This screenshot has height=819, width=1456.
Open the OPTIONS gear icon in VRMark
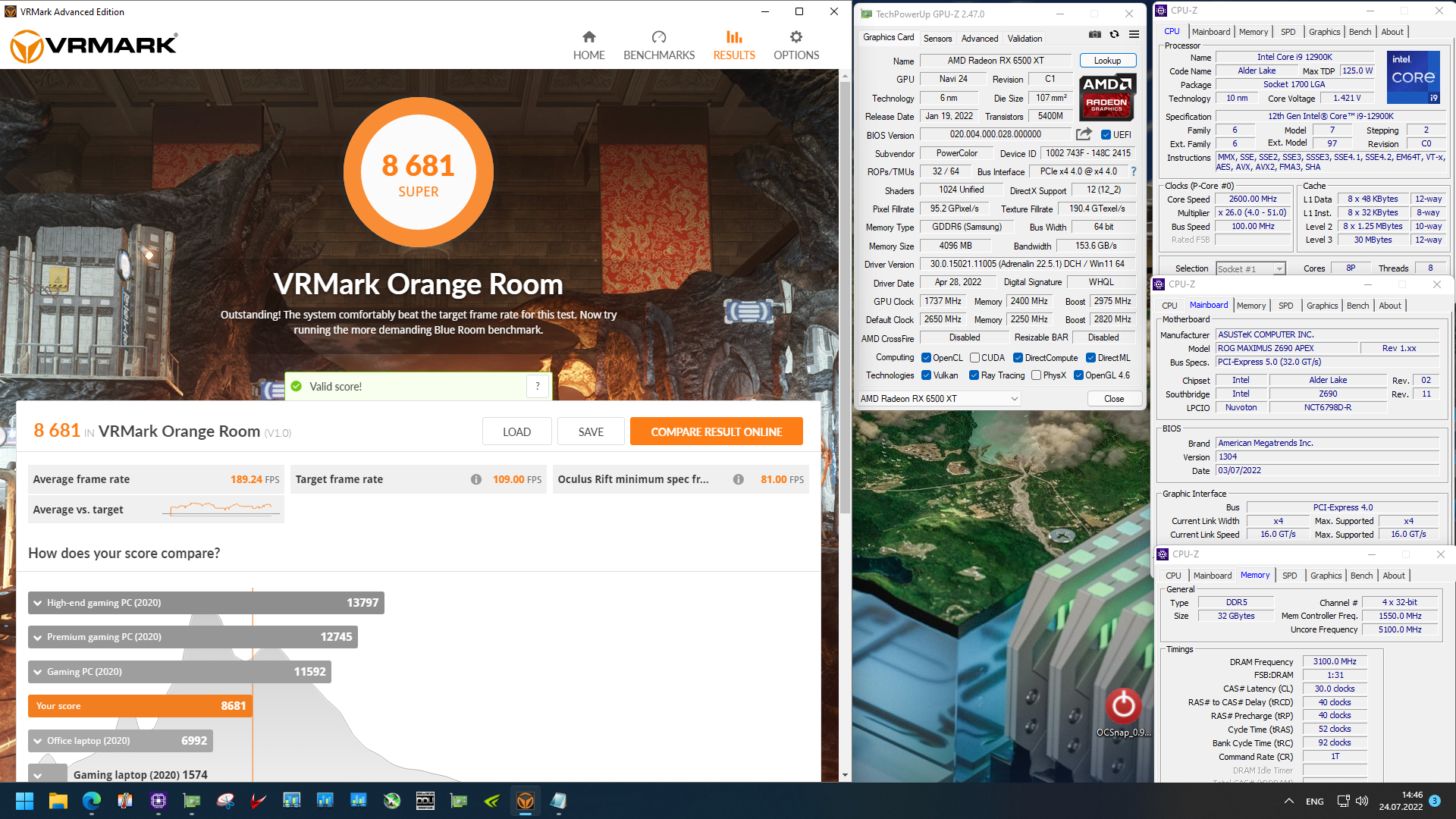click(795, 36)
